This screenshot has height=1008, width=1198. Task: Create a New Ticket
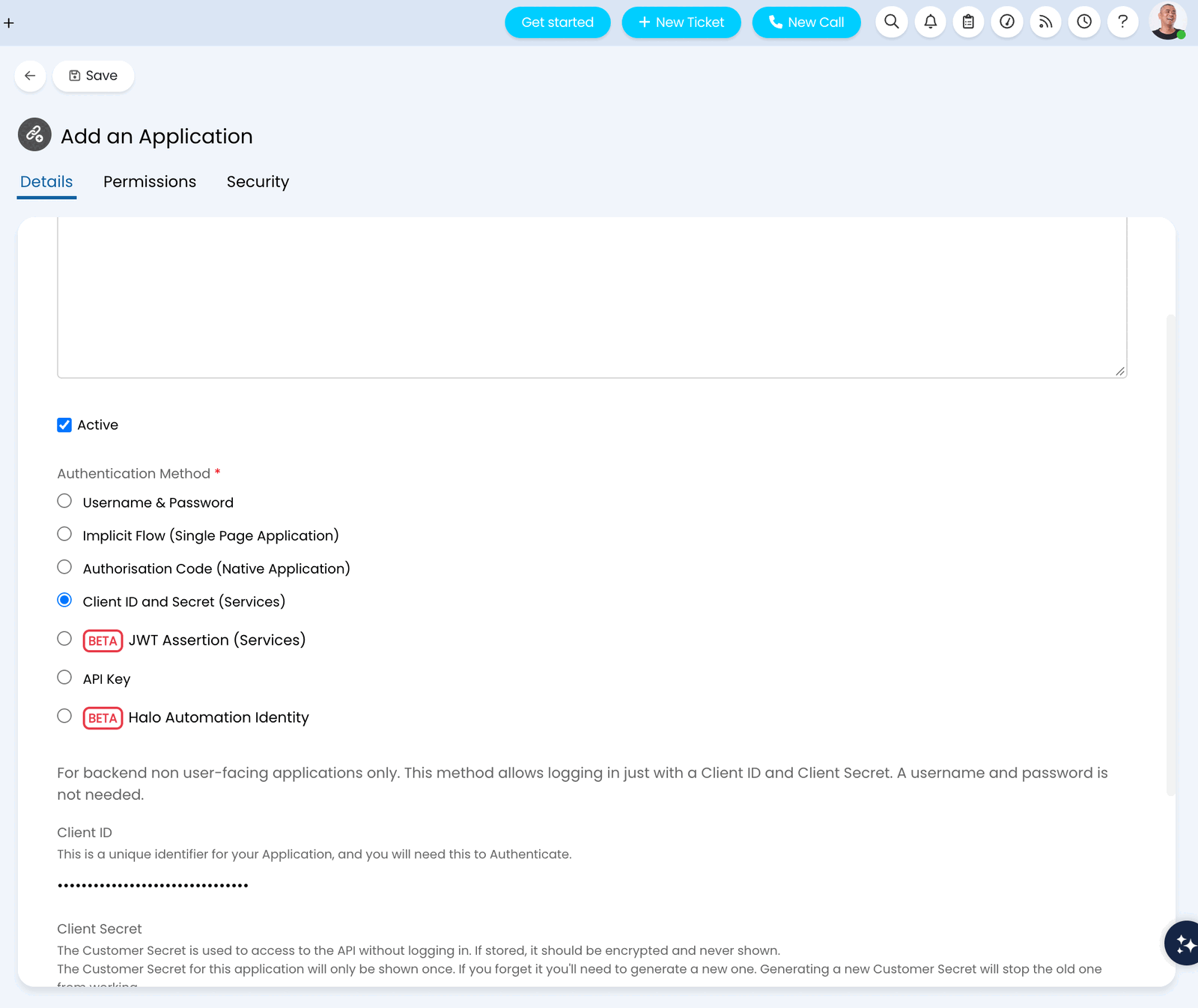tap(681, 22)
